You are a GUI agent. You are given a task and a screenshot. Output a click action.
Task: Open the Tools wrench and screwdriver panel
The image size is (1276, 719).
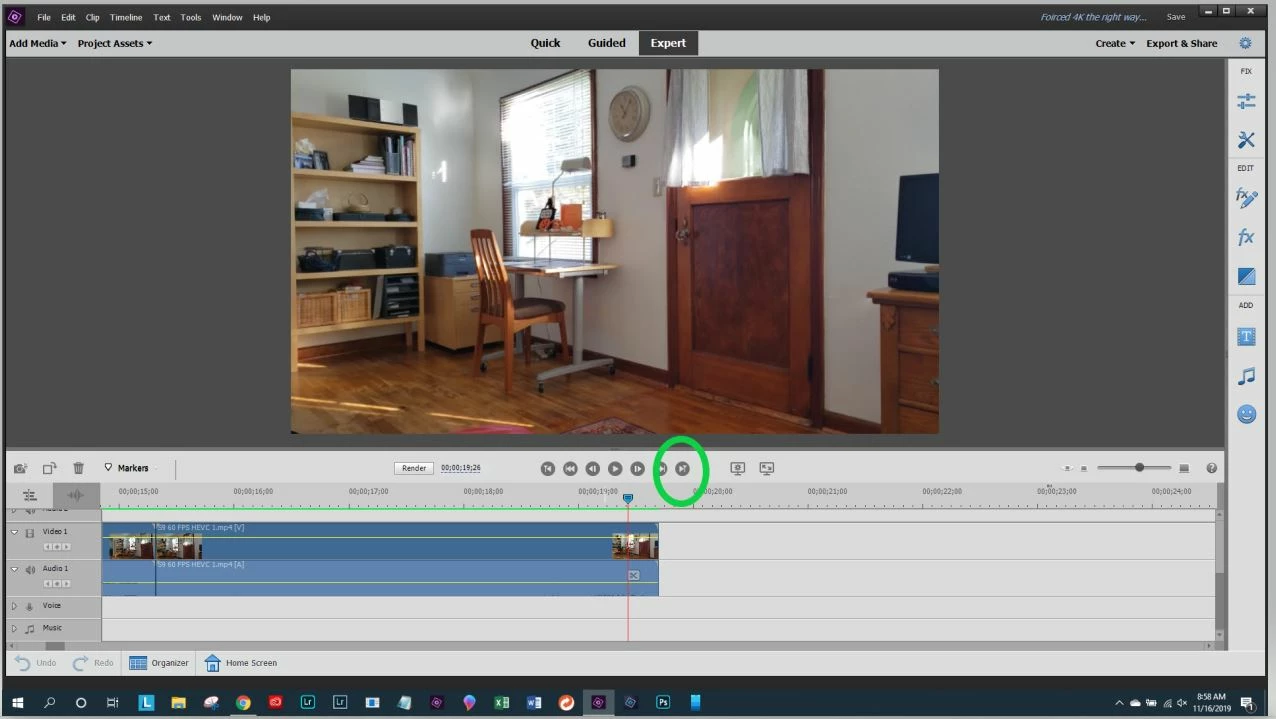click(1246, 139)
